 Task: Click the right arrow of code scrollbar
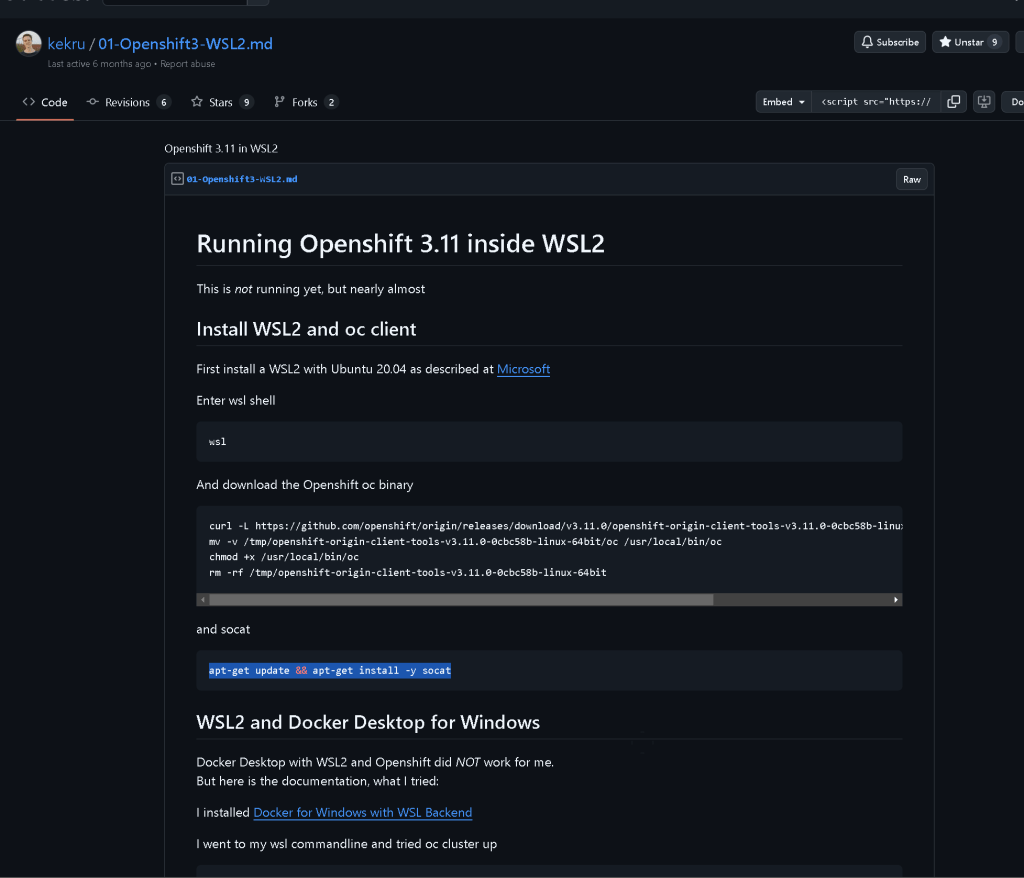click(895, 600)
